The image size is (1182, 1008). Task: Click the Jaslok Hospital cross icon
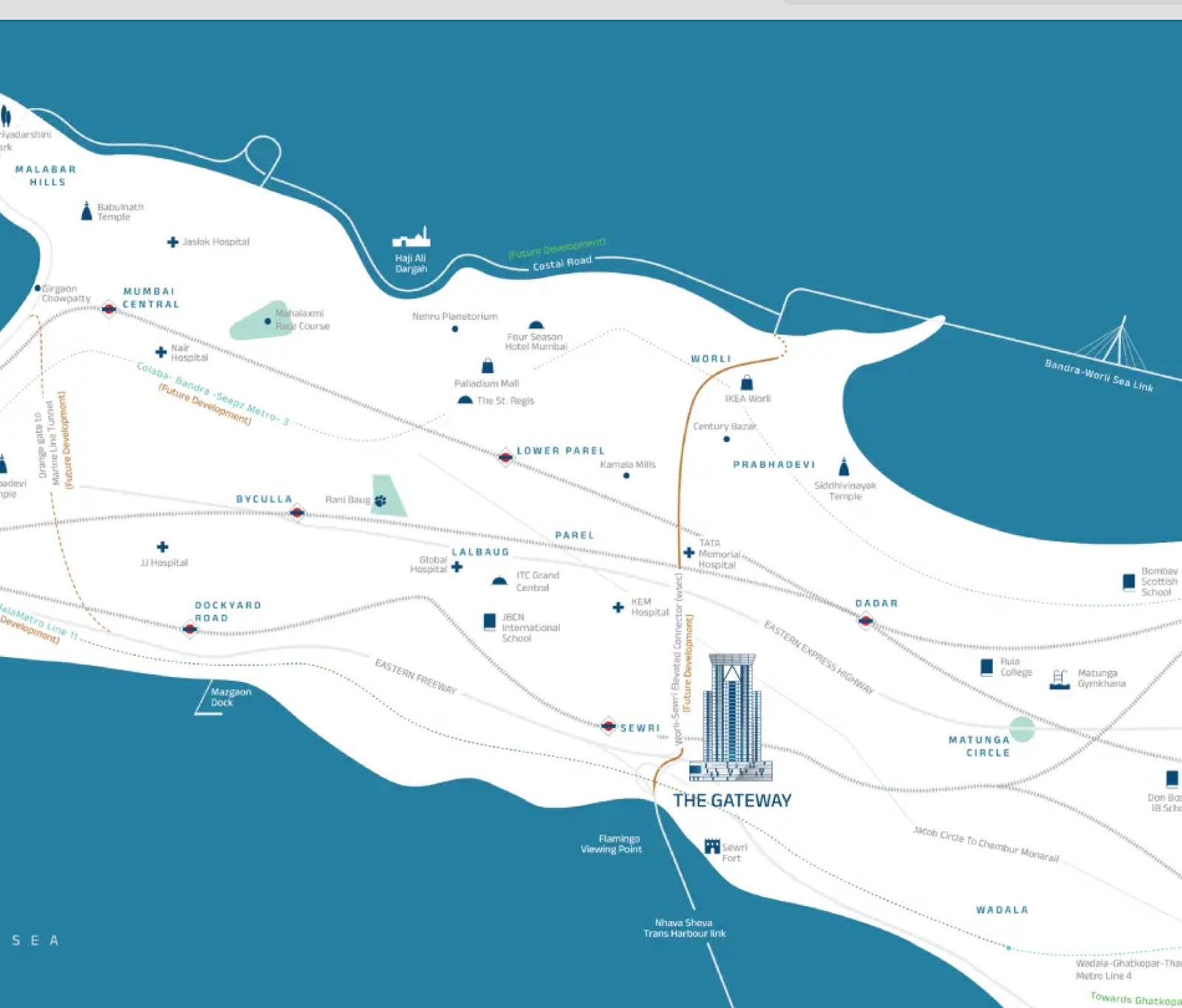172,242
